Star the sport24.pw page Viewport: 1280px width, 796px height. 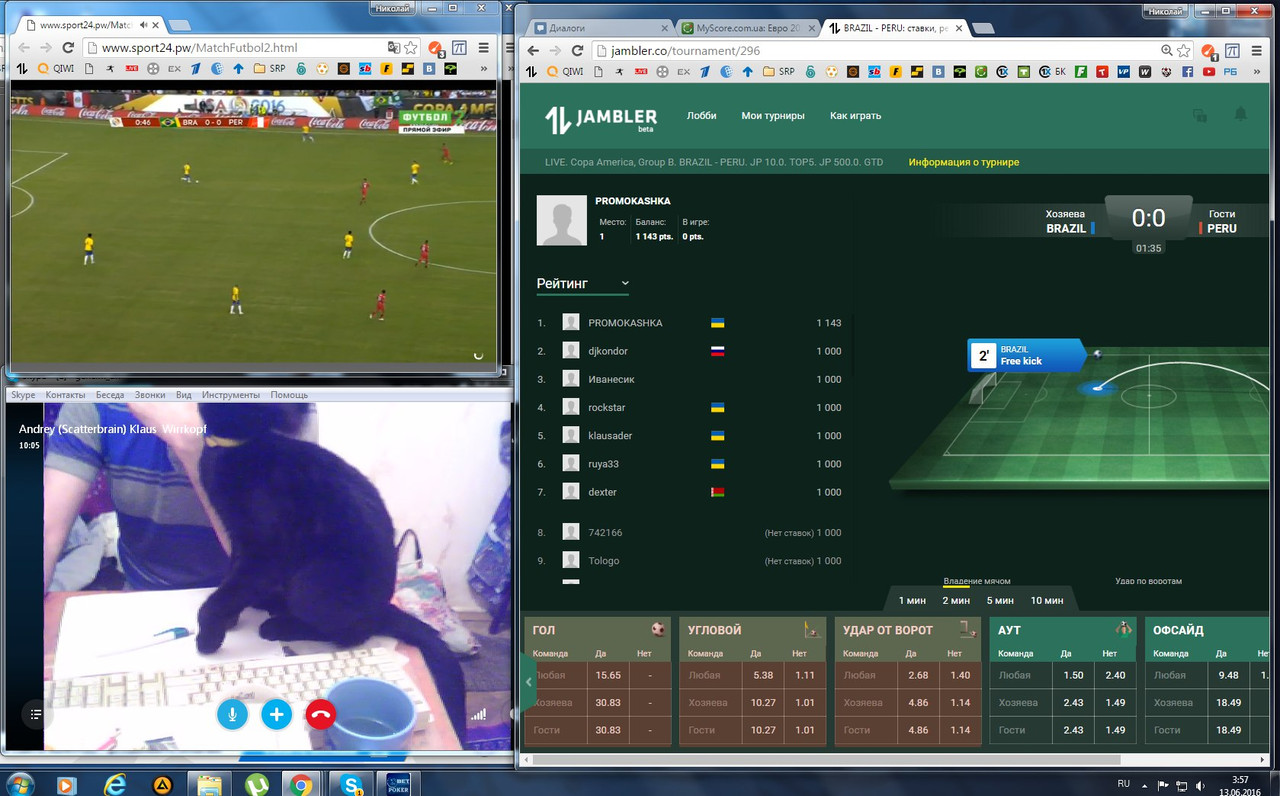coord(411,47)
